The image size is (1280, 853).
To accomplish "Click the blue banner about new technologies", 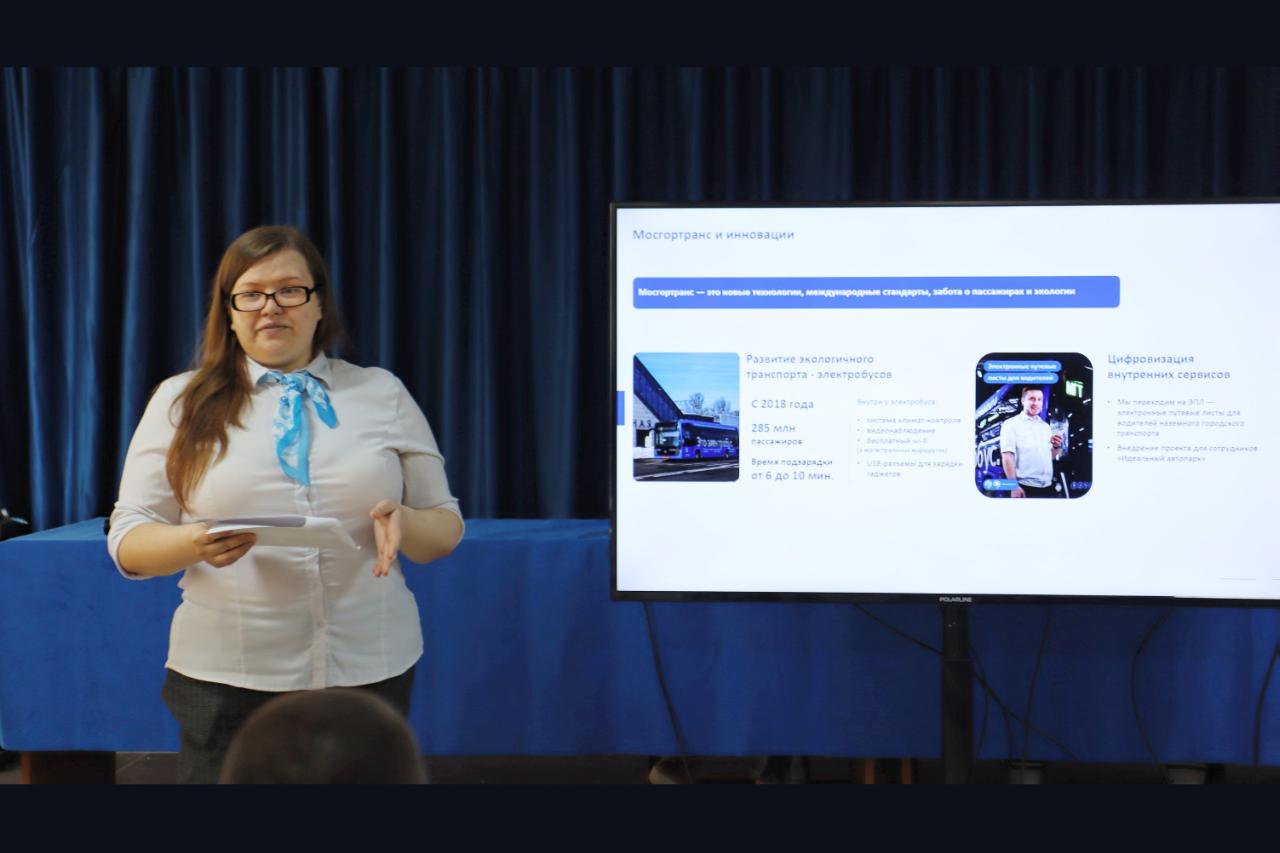I will (876, 292).
